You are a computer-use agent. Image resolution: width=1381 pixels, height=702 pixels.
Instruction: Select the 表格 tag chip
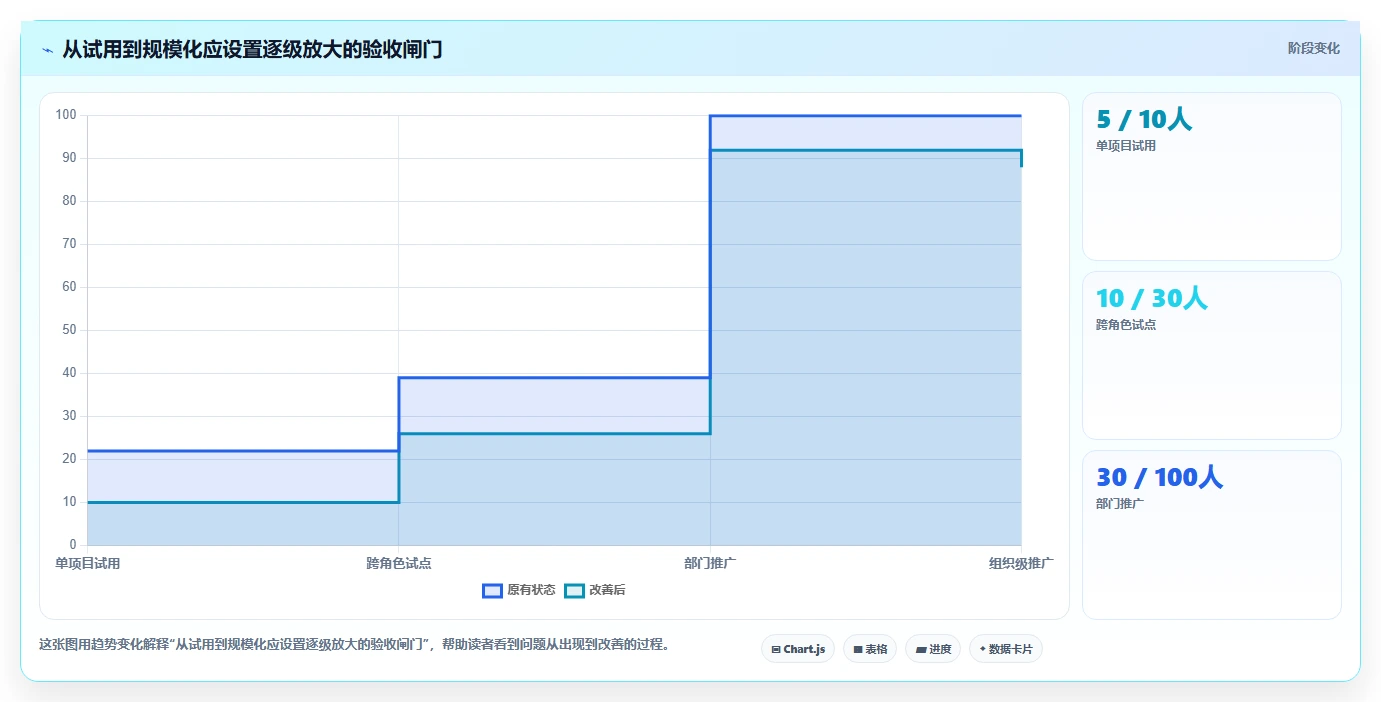pyautogui.click(x=870, y=649)
